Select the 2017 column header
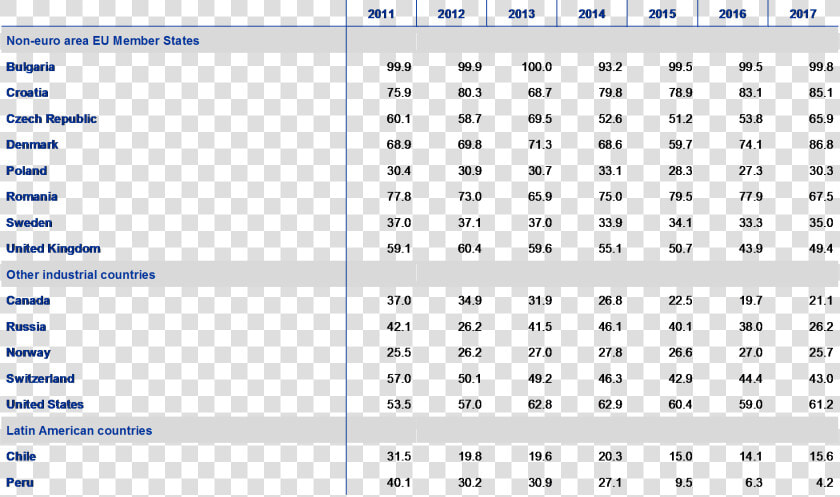This screenshot has height=497, width=840. coord(802,14)
